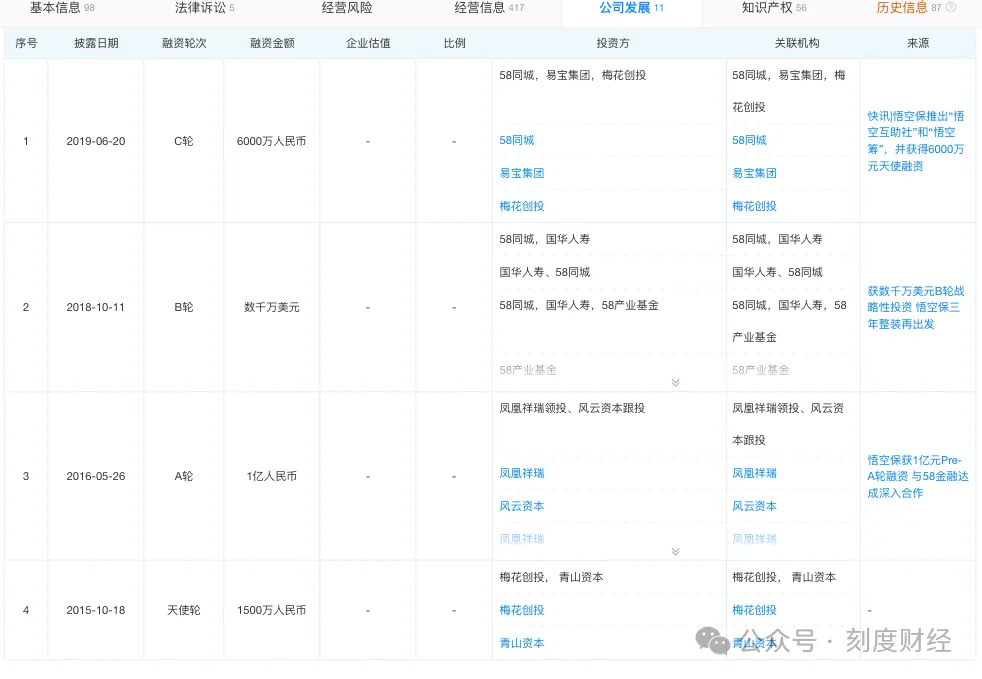Open the 悟空保获1亿元Pre-A轮融资 source link
This screenshot has height=679, width=982.
click(917, 477)
